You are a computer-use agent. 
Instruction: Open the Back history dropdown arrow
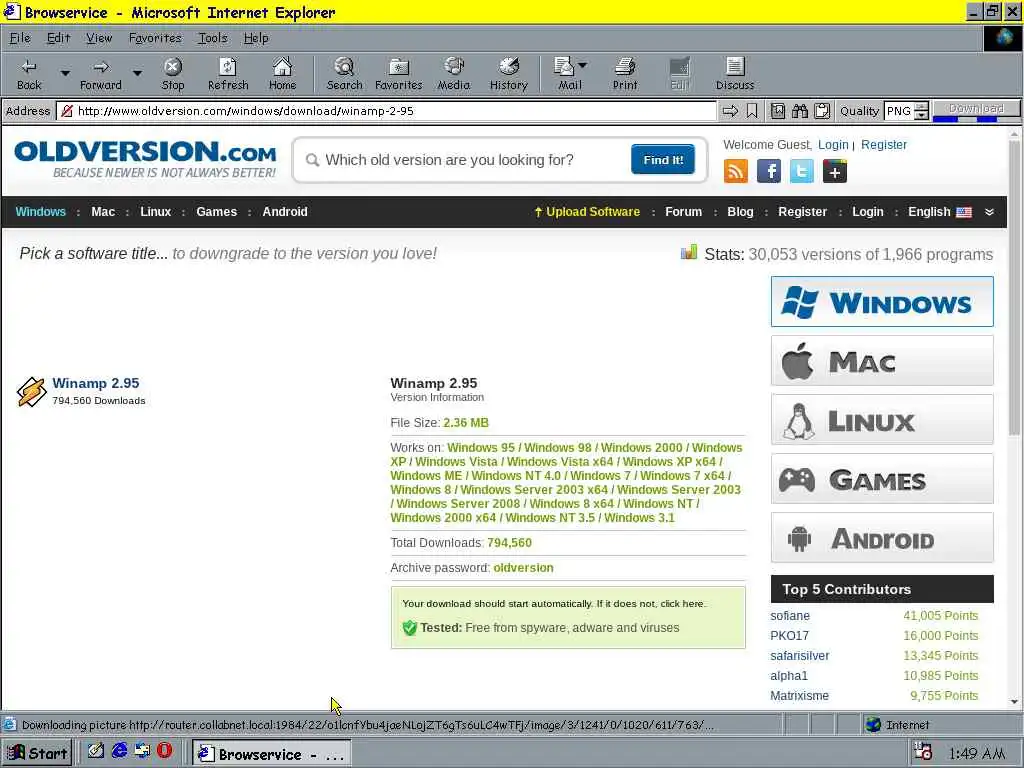tap(65, 73)
